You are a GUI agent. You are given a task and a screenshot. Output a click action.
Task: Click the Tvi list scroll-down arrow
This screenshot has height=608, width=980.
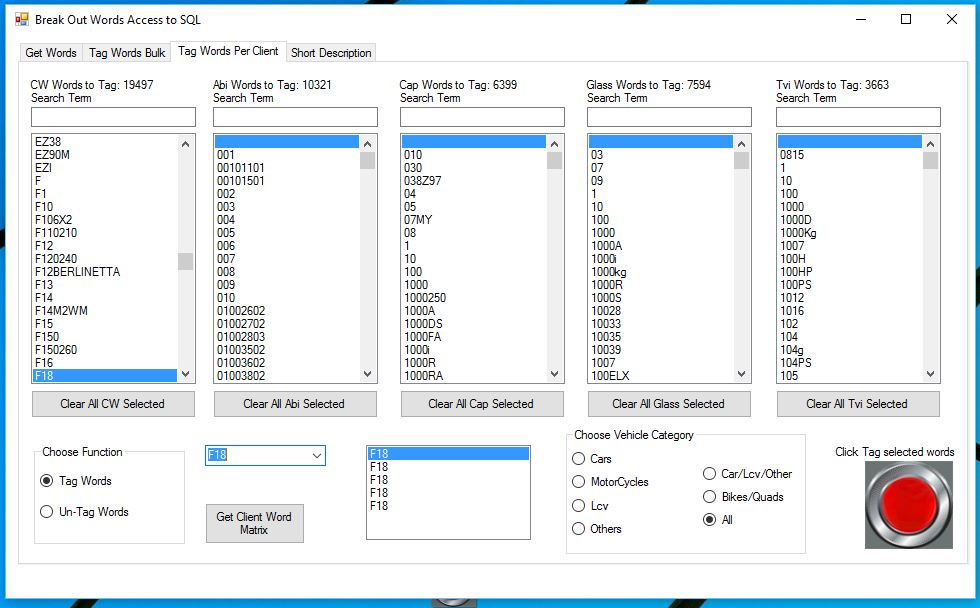931,374
